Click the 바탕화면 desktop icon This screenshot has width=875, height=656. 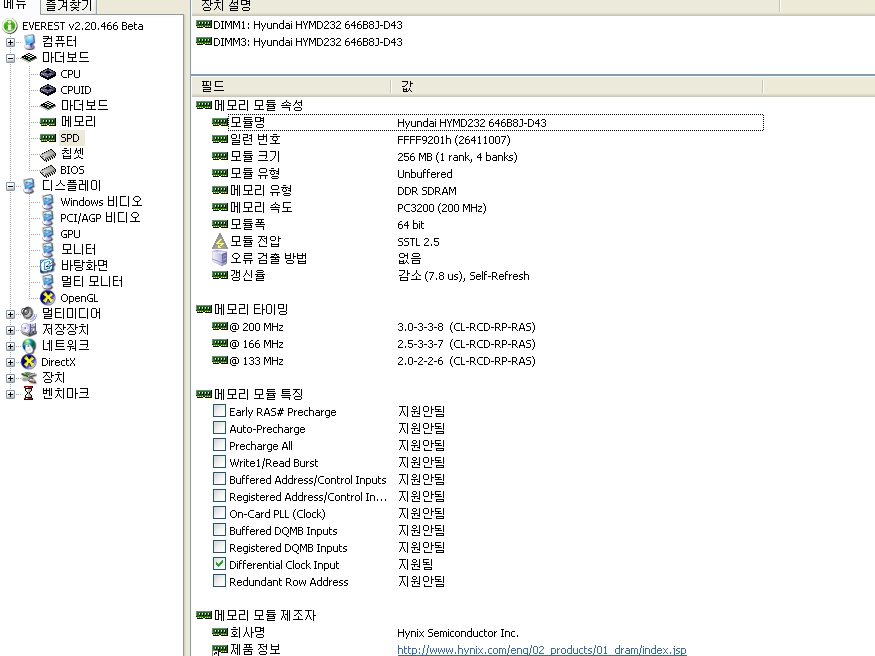coord(47,266)
